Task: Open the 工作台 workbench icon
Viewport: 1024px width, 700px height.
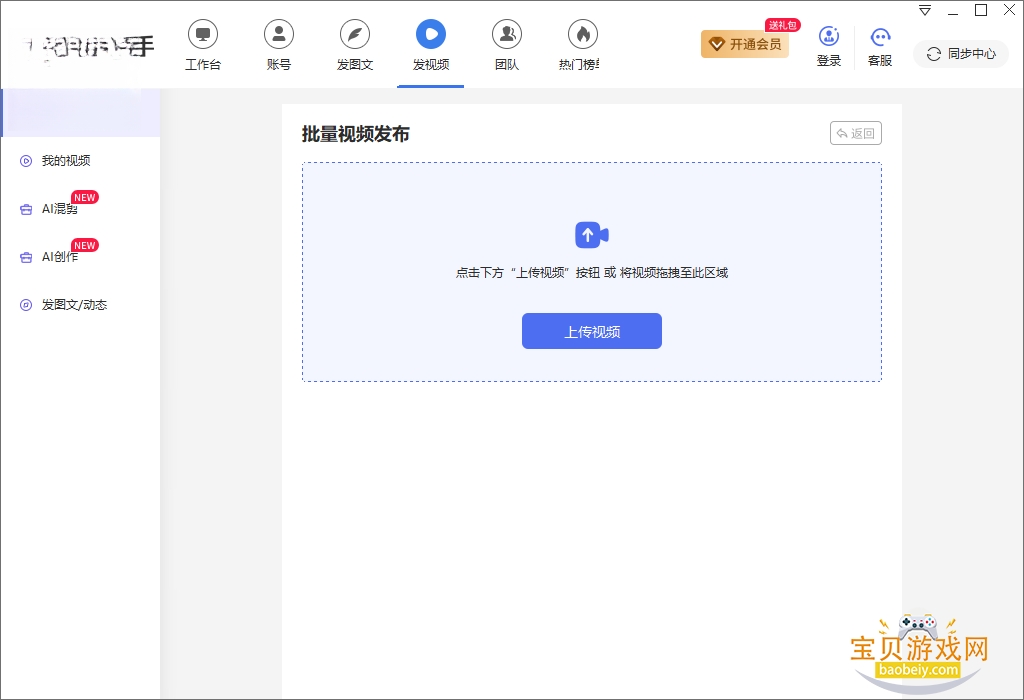Action: pos(202,35)
